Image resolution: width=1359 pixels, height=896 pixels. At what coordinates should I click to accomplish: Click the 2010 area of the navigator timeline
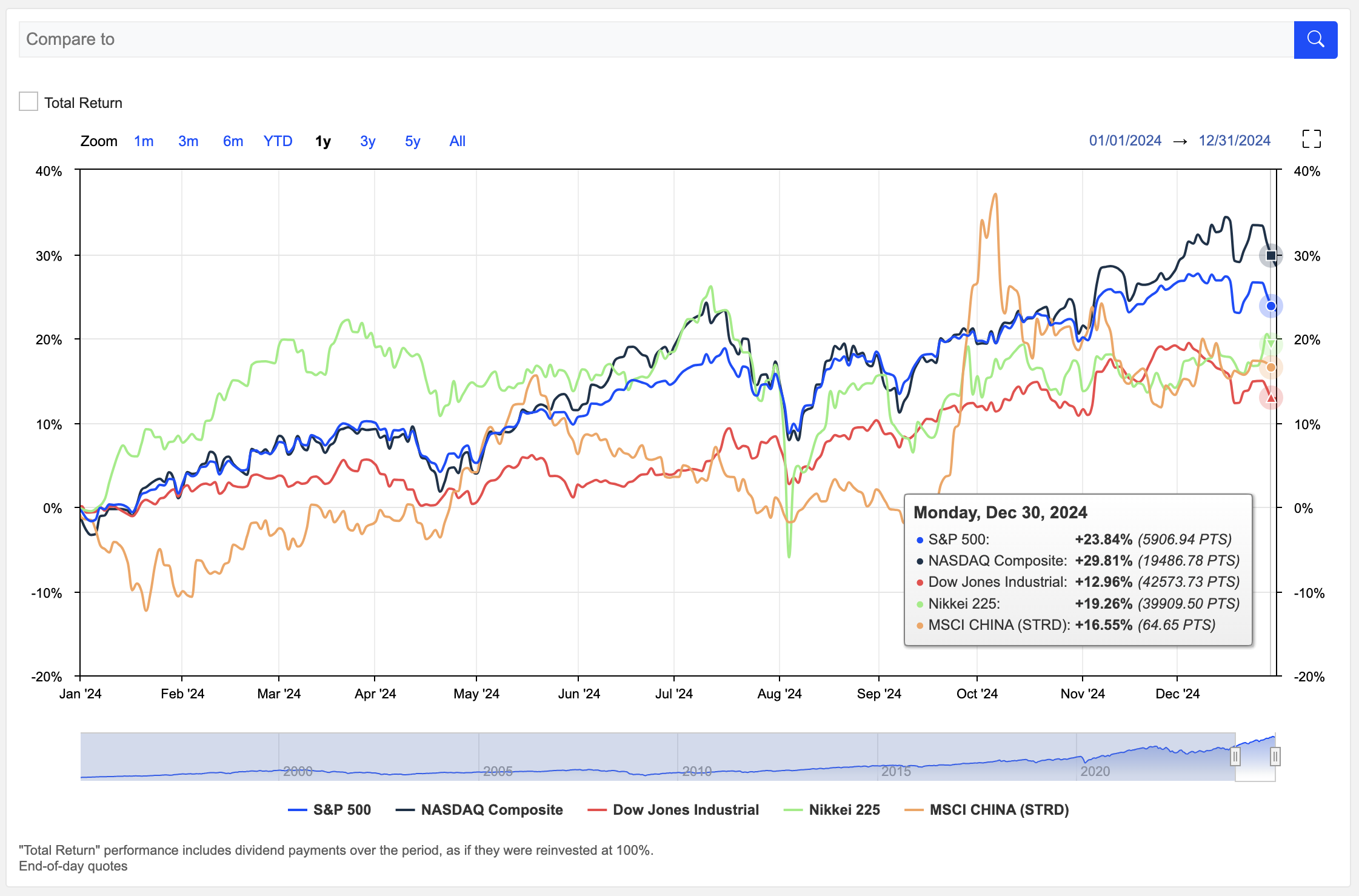coord(697,771)
